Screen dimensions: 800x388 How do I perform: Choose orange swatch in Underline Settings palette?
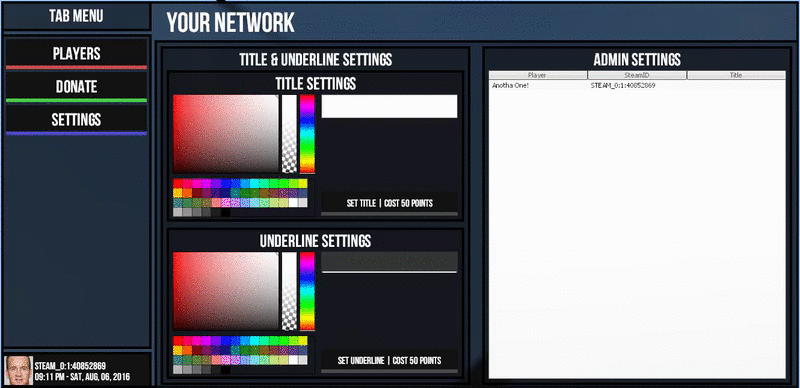(x=187, y=350)
